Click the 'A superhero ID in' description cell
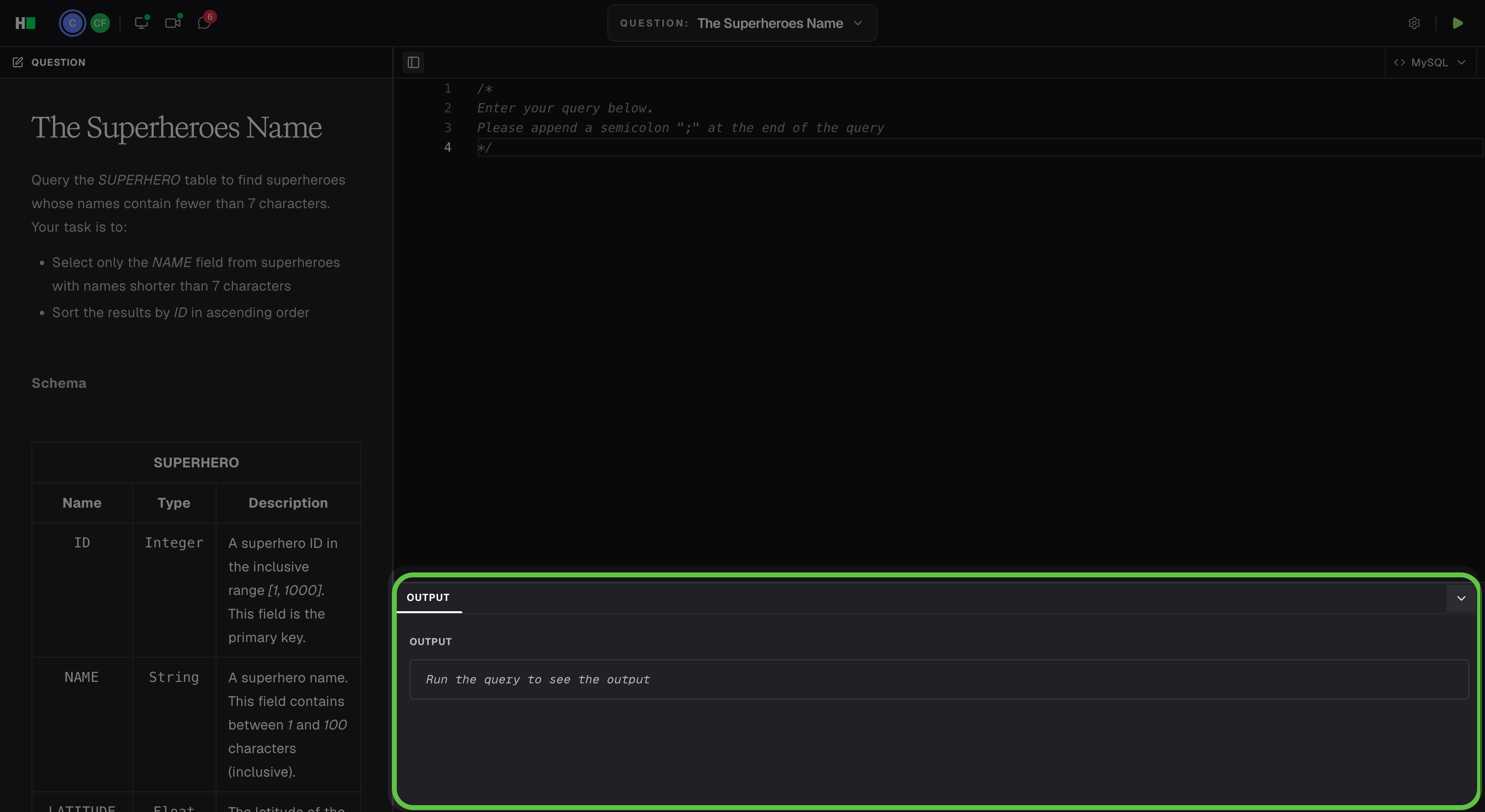The height and width of the screenshot is (812, 1485). (x=288, y=590)
